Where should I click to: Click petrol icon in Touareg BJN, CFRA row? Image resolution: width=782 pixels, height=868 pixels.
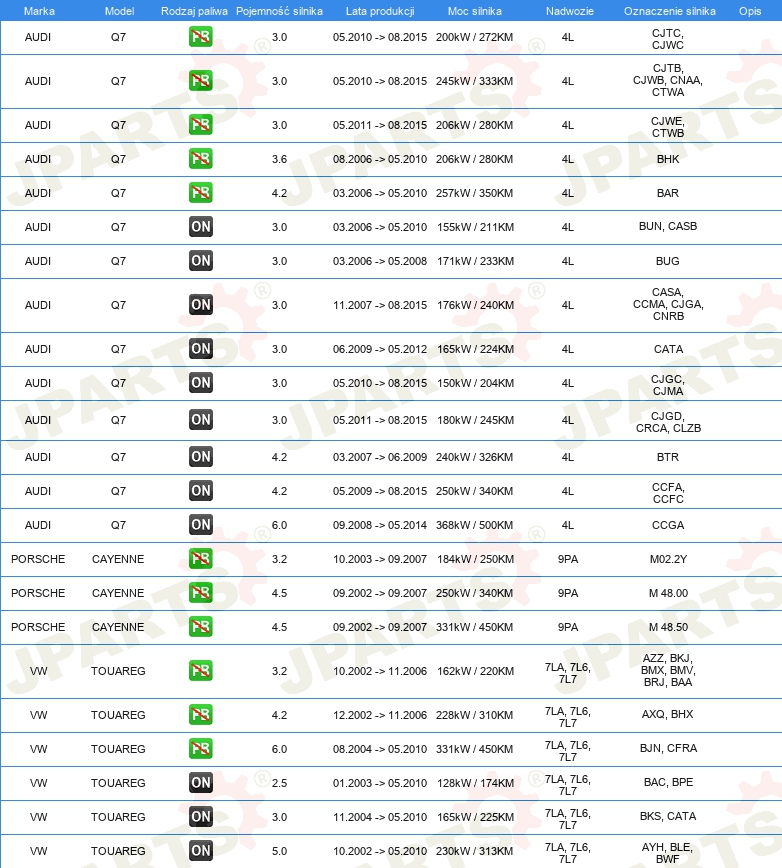point(200,748)
